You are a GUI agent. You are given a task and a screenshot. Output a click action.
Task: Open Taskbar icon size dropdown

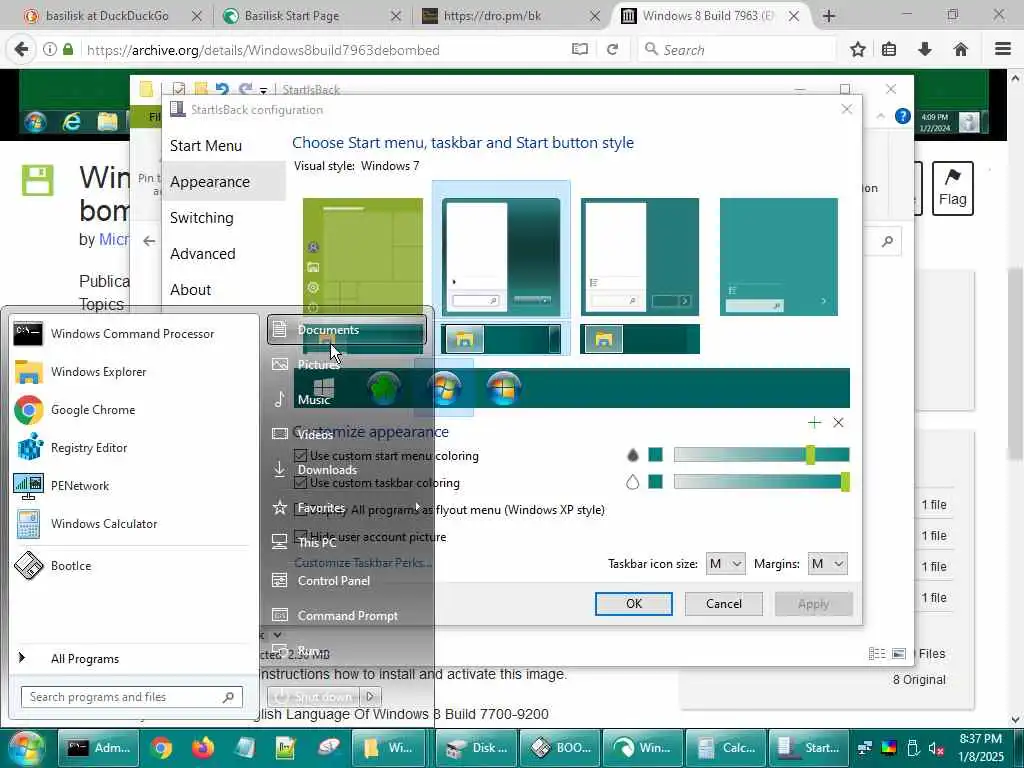pyautogui.click(x=725, y=564)
